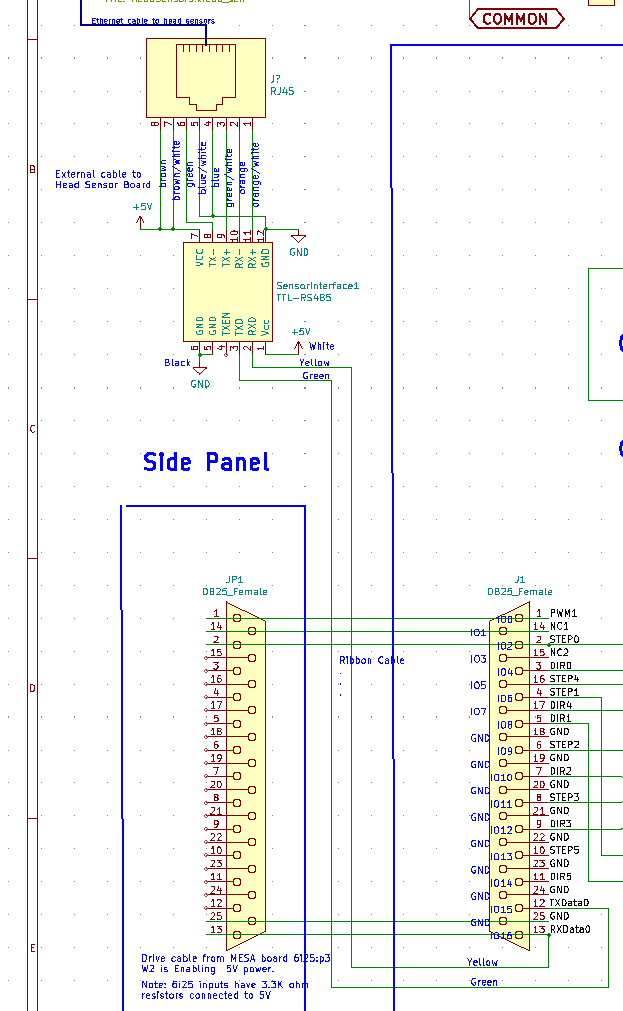Select the 'RJ45' value label
The image size is (623, 1011).
pyautogui.click(x=282, y=91)
